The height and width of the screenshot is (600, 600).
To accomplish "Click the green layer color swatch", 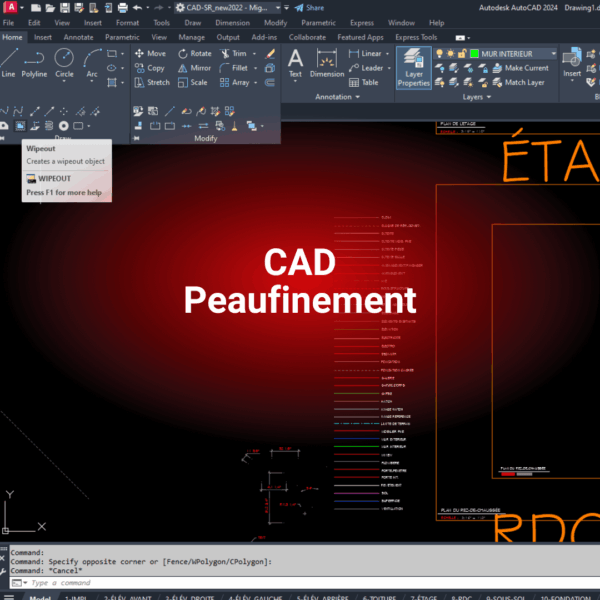I will (476, 53).
